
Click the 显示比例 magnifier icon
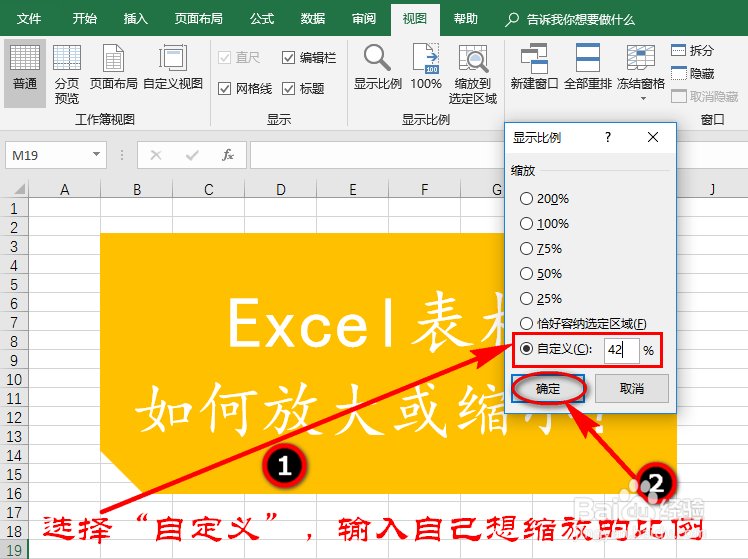[377, 58]
